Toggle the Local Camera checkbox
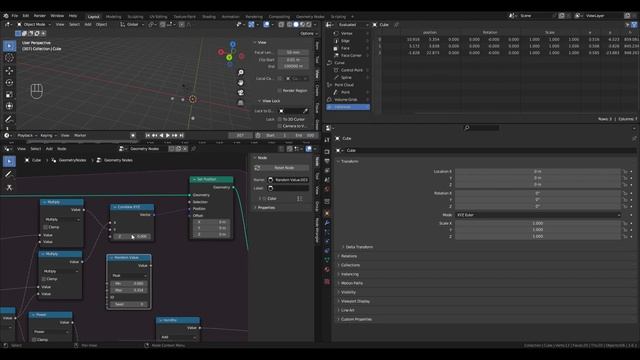 click(280, 78)
